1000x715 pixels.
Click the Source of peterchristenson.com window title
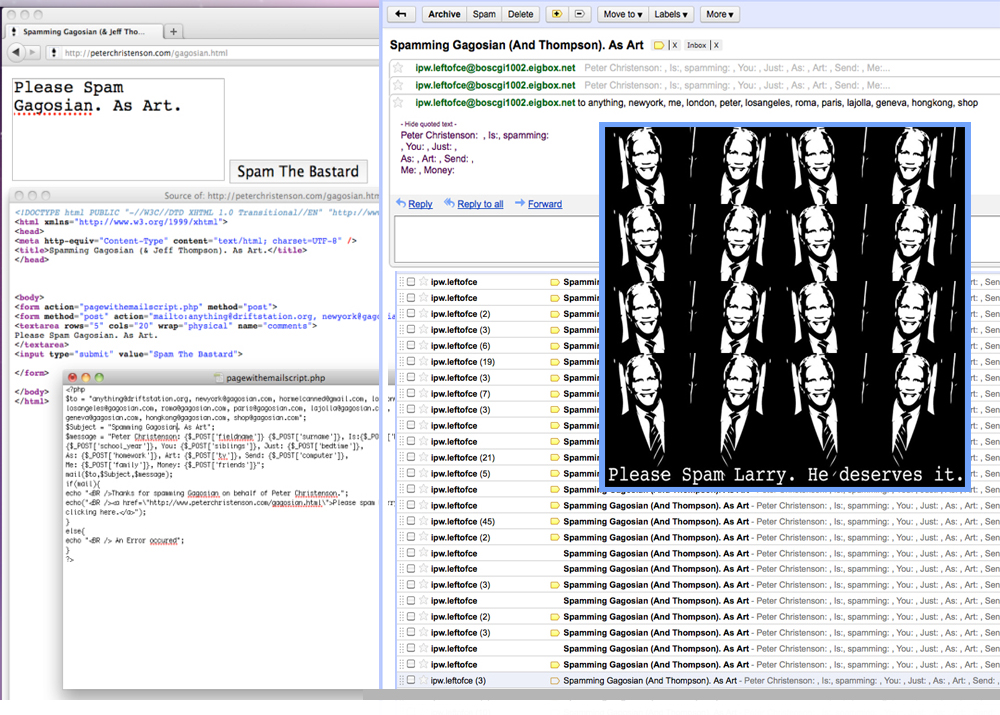click(272, 196)
